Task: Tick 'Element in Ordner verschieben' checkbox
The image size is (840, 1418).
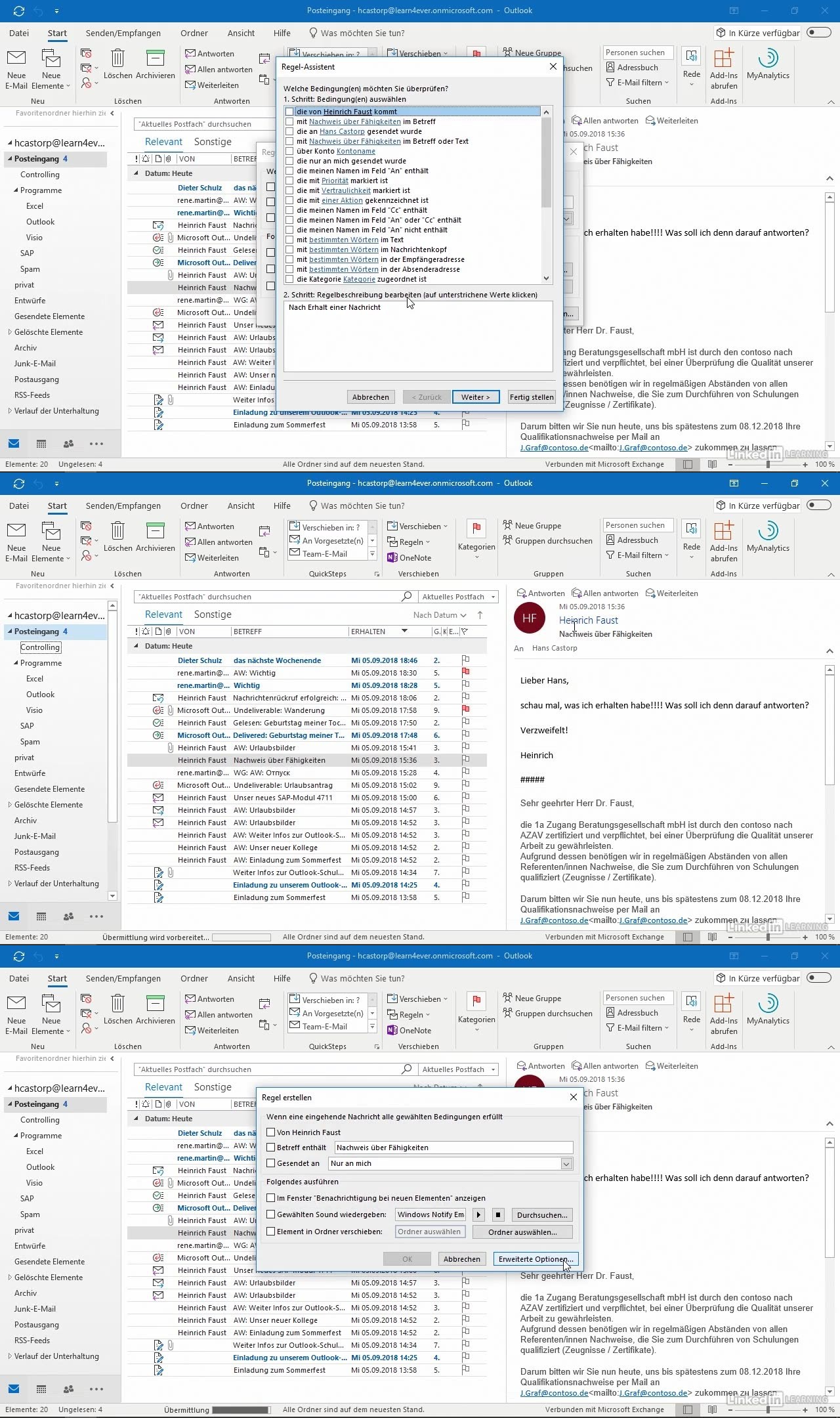Action: pos(270,1232)
